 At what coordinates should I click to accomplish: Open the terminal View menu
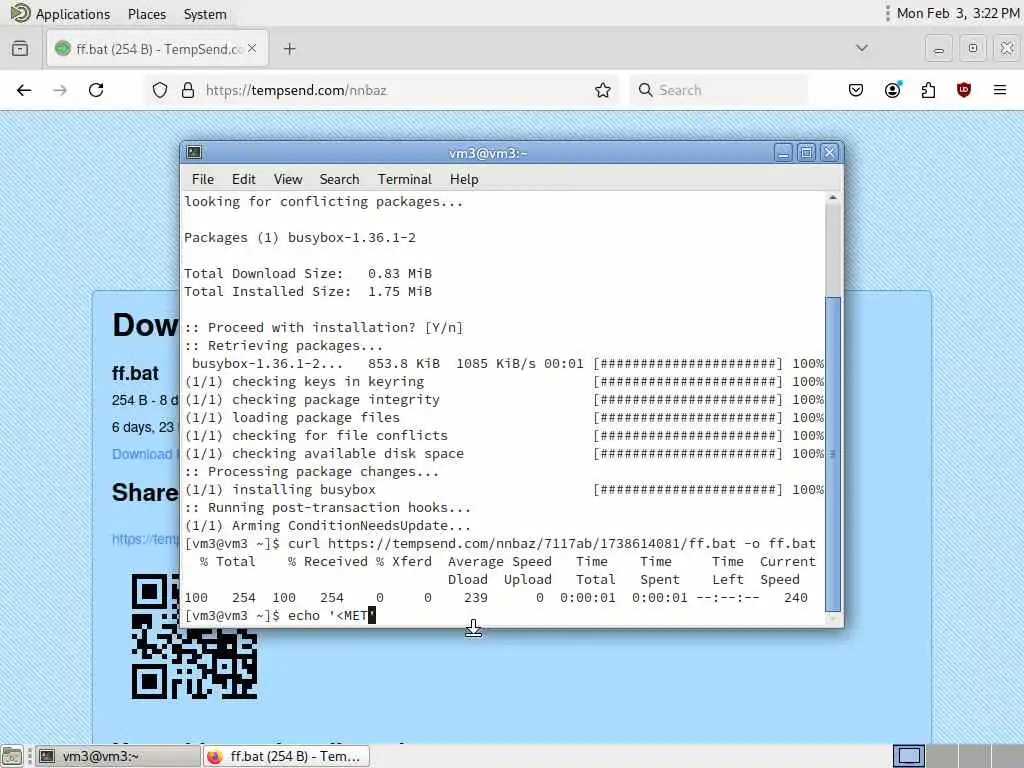288,179
